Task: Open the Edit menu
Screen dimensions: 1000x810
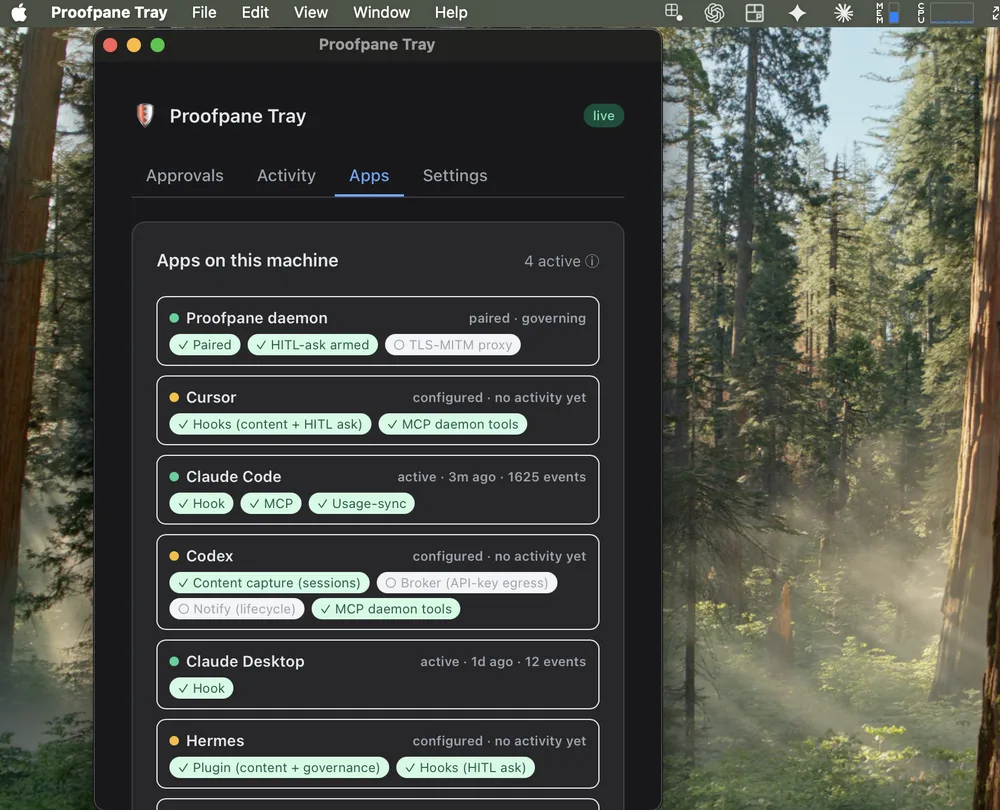Action: (255, 12)
